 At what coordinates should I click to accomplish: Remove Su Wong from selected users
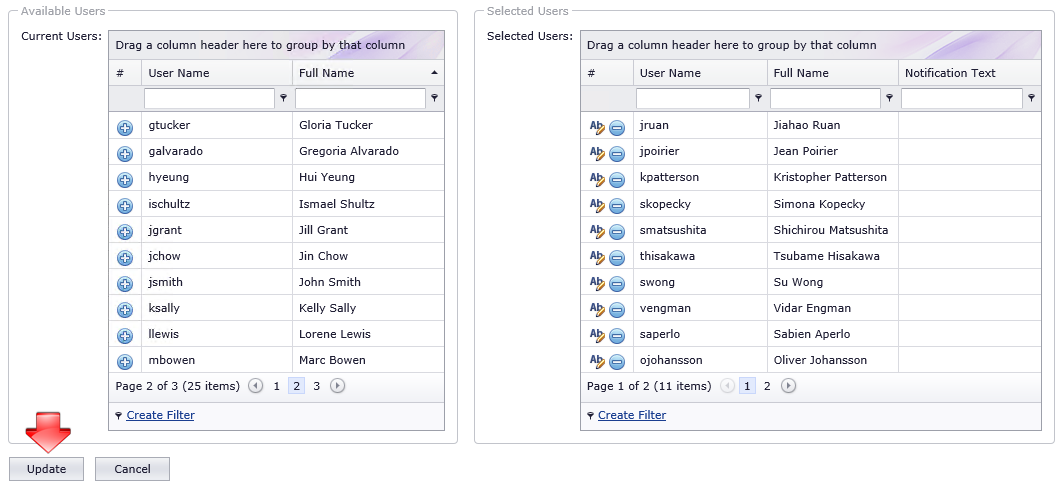(x=616, y=283)
